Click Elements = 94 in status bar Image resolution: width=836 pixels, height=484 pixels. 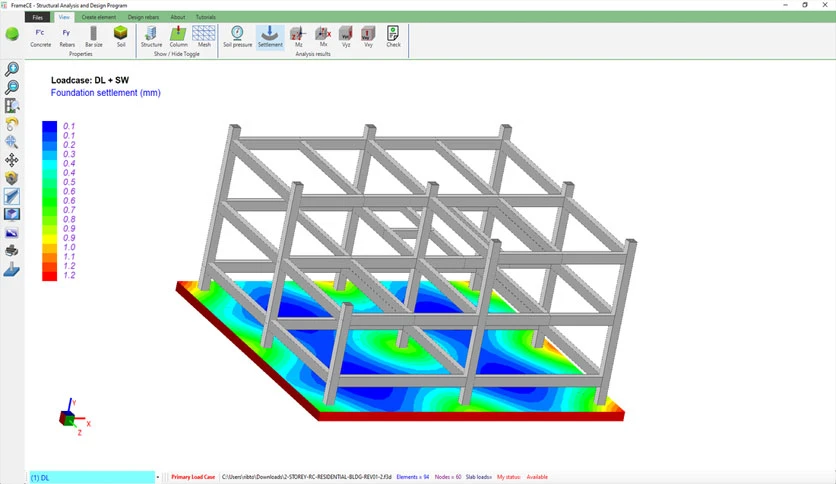[413, 477]
